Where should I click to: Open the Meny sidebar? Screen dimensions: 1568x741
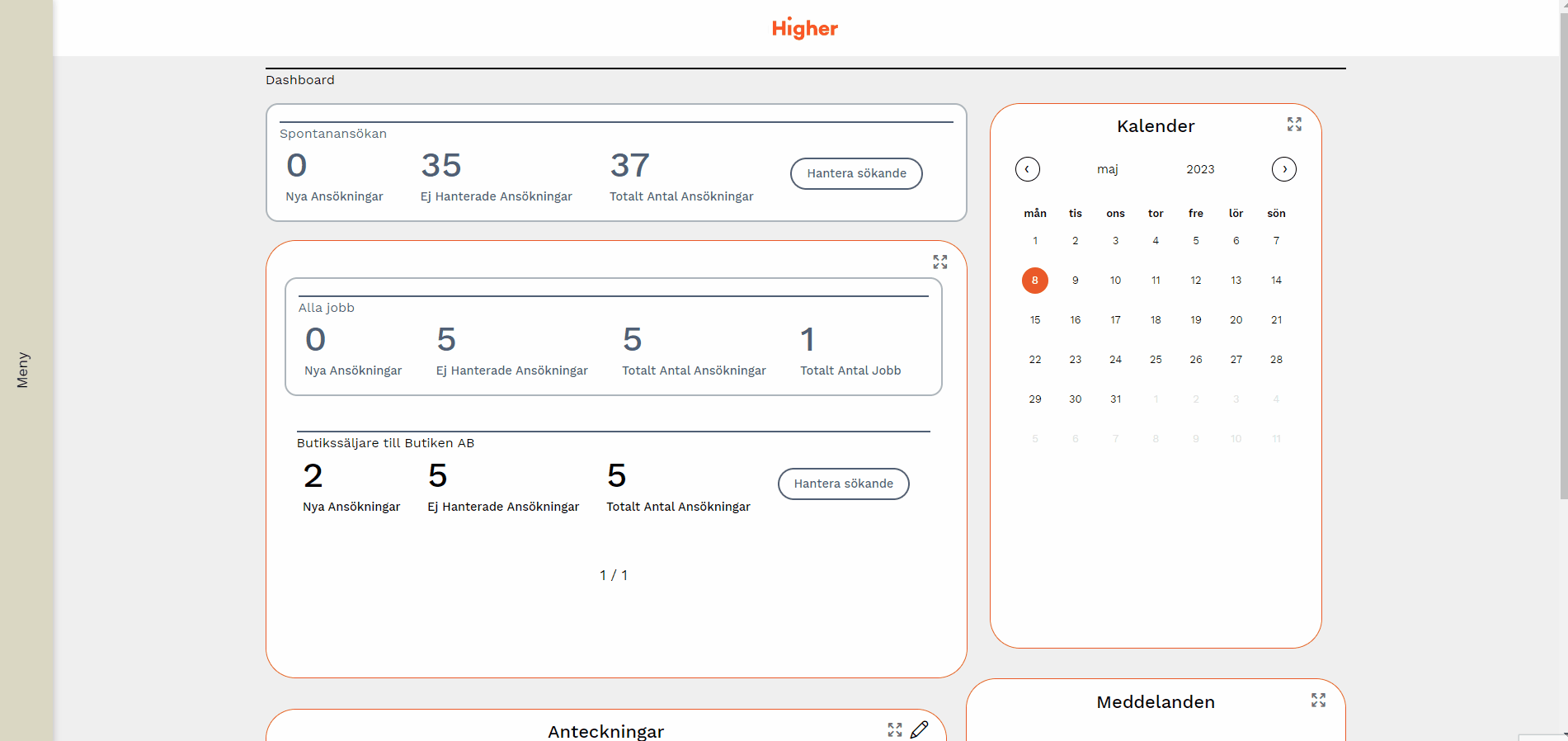coord(23,370)
